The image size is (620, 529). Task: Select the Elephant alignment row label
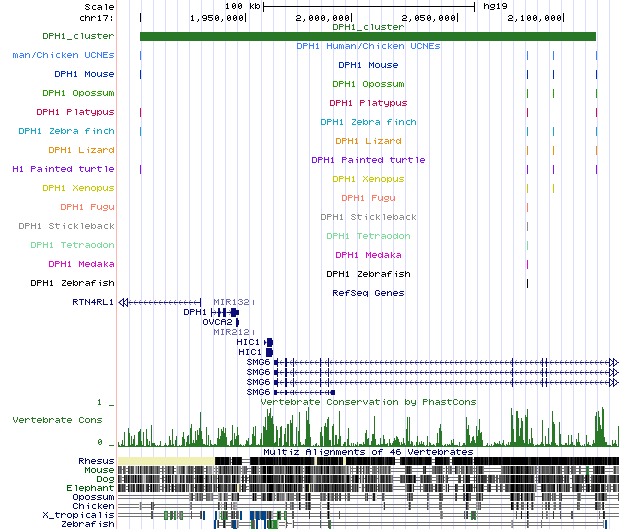point(93,487)
